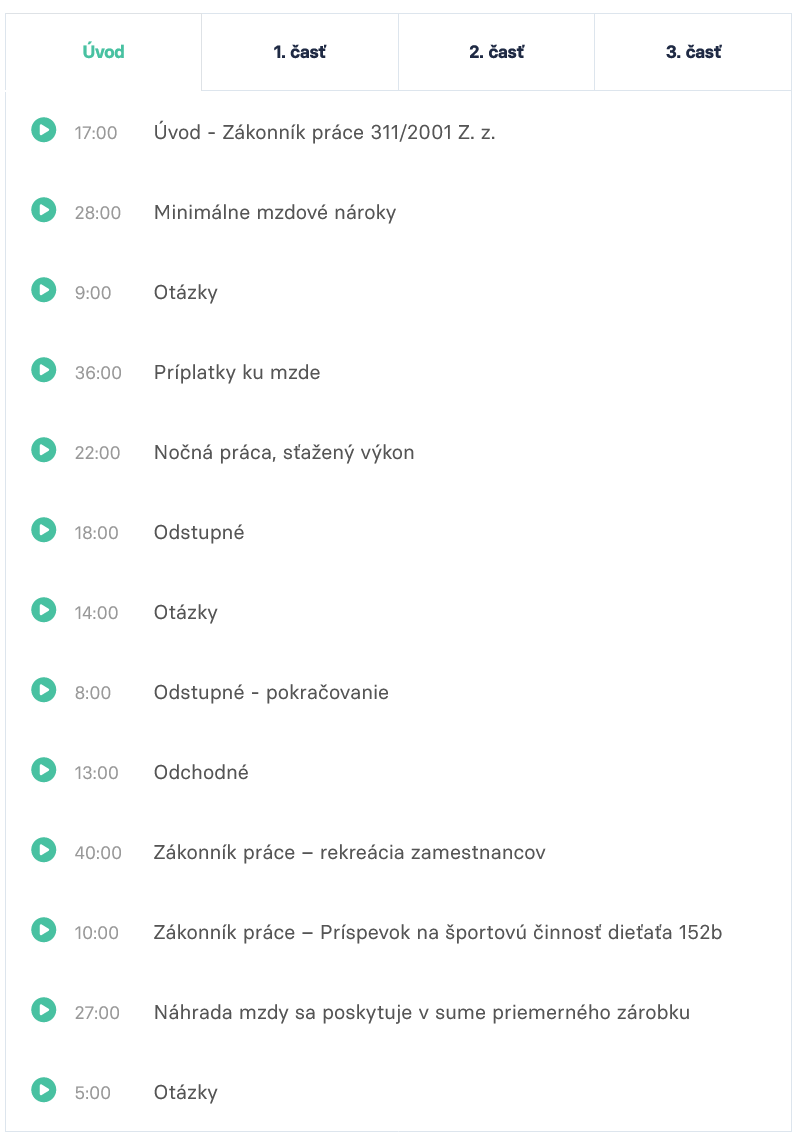Play the rekreácia zamestnancov chapter
Image resolution: width=798 pixels, height=1138 pixels.
pyautogui.click(x=44, y=850)
